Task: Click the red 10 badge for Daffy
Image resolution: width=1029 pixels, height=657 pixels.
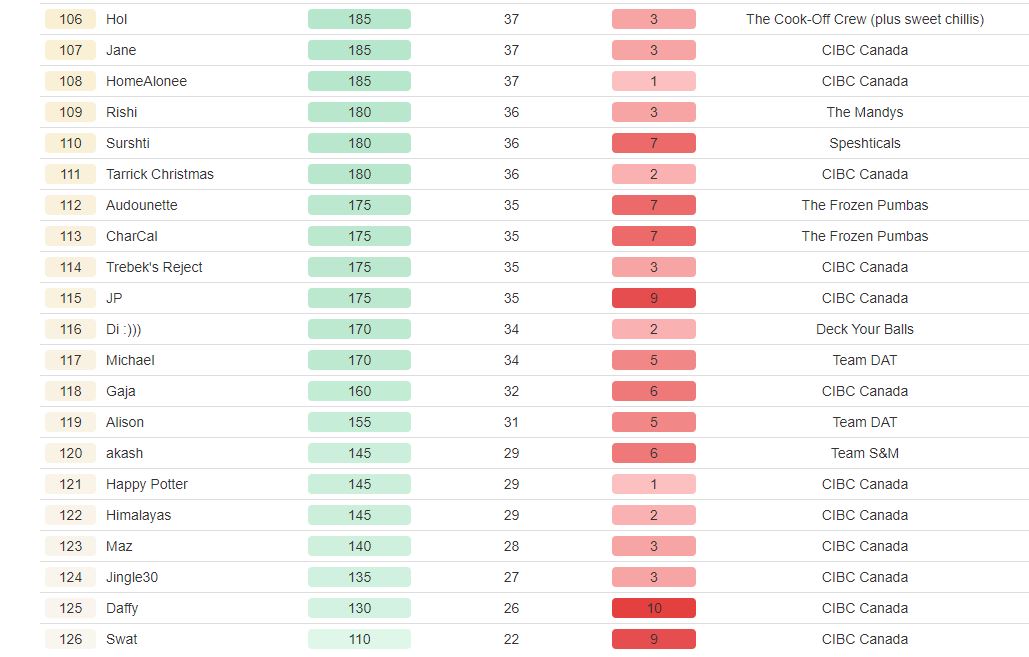Action: [654, 608]
